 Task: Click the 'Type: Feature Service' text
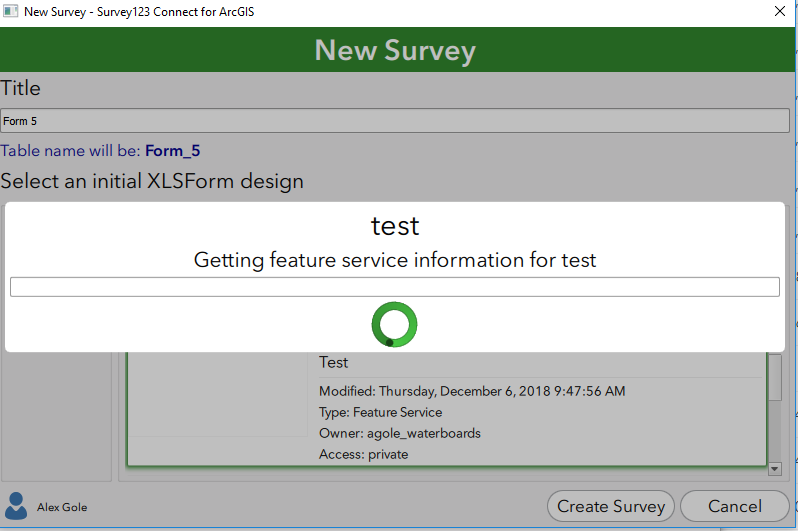click(x=380, y=412)
